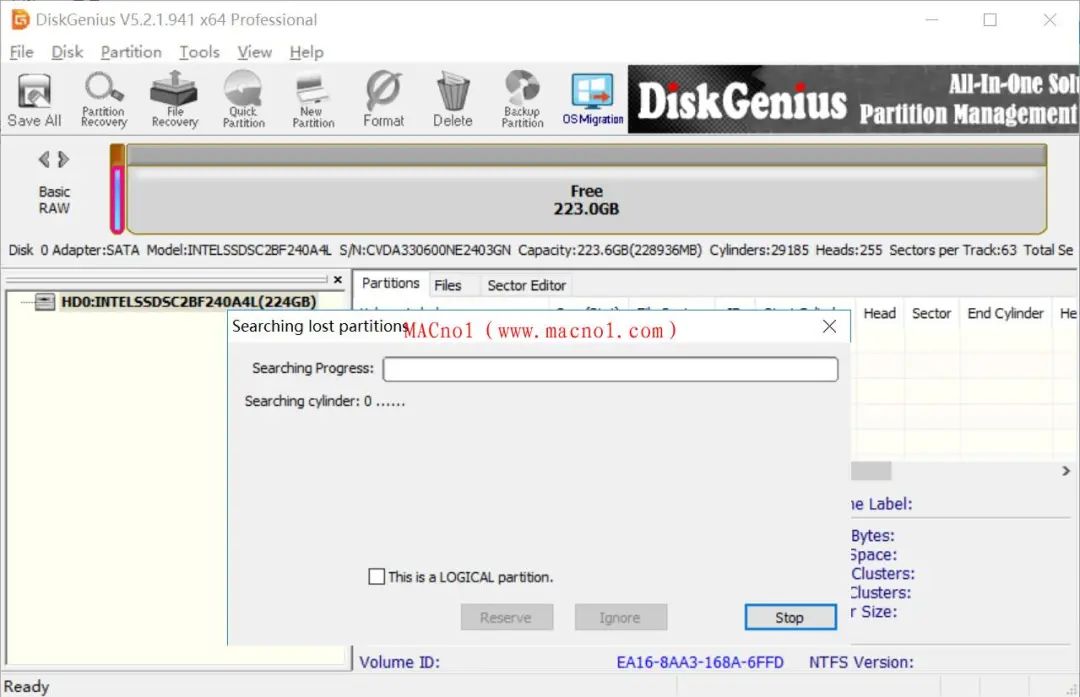1080x697 pixels.
Task: Open the Disk menu
Action: tap(68, 52)
